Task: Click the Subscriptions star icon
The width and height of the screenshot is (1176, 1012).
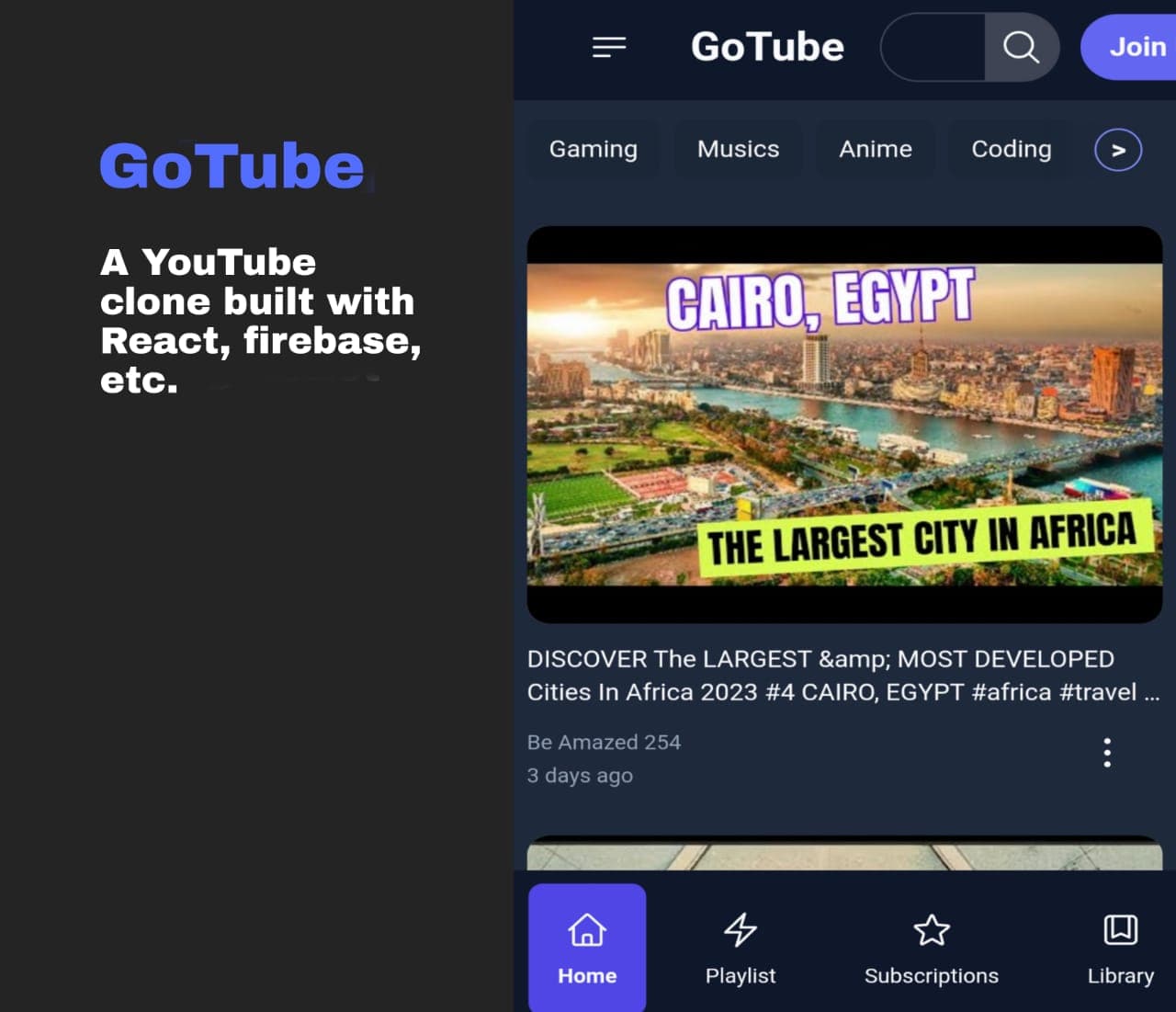Action: pyautogui.click(x=932, y=930)
